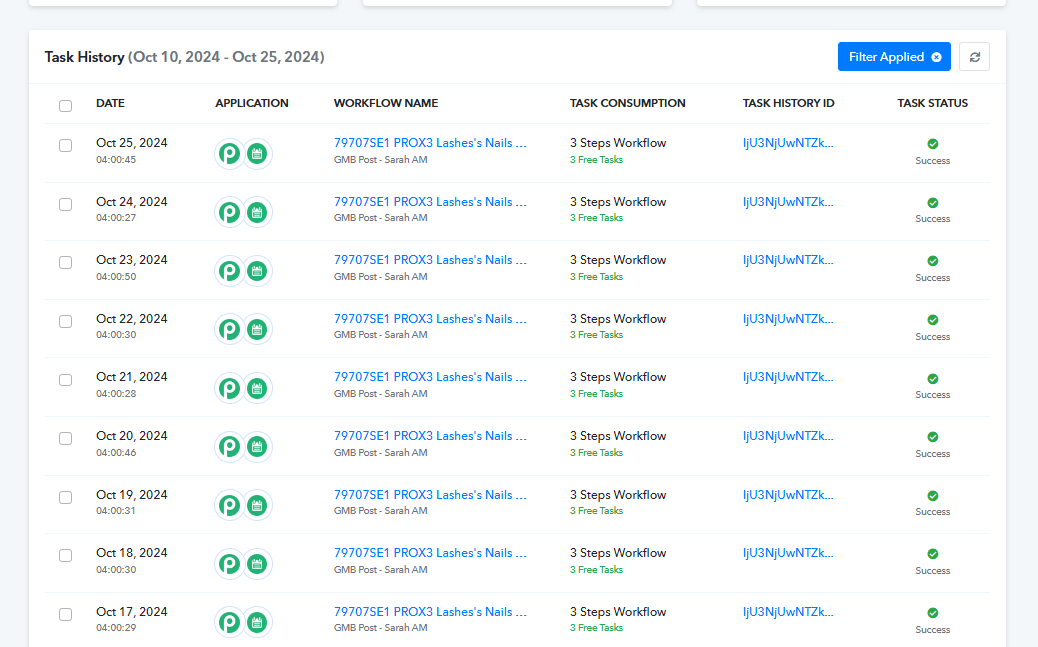Check the Oct 22, 2024 row checkbox
Image resolution: width=1038 pixels, height=647 pixels.
[x=66, y=322]
